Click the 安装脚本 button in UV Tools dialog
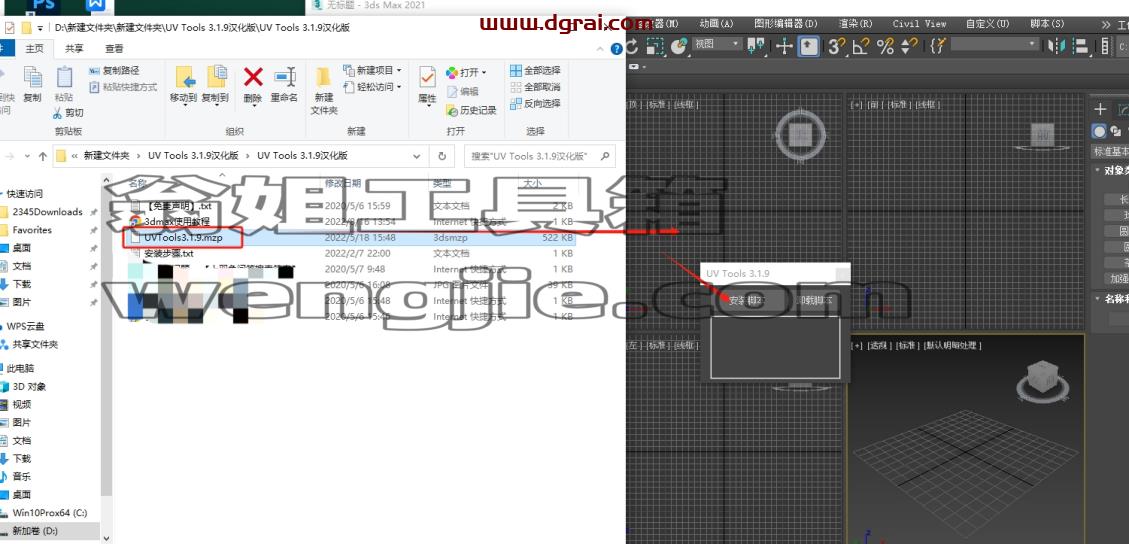 [745, 300]
